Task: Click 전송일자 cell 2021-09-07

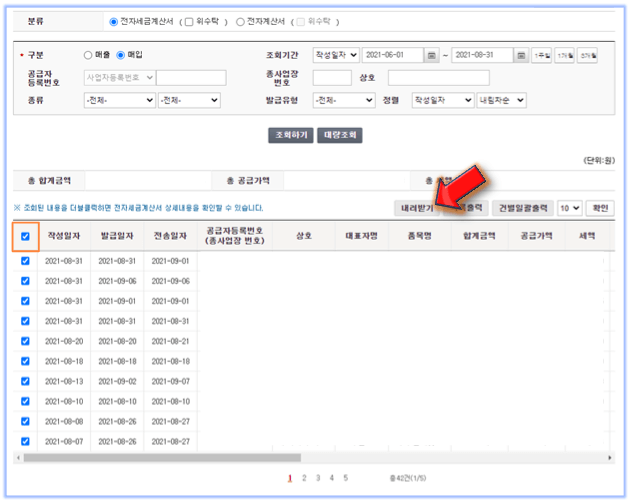Action: click(x=170, y=381)
